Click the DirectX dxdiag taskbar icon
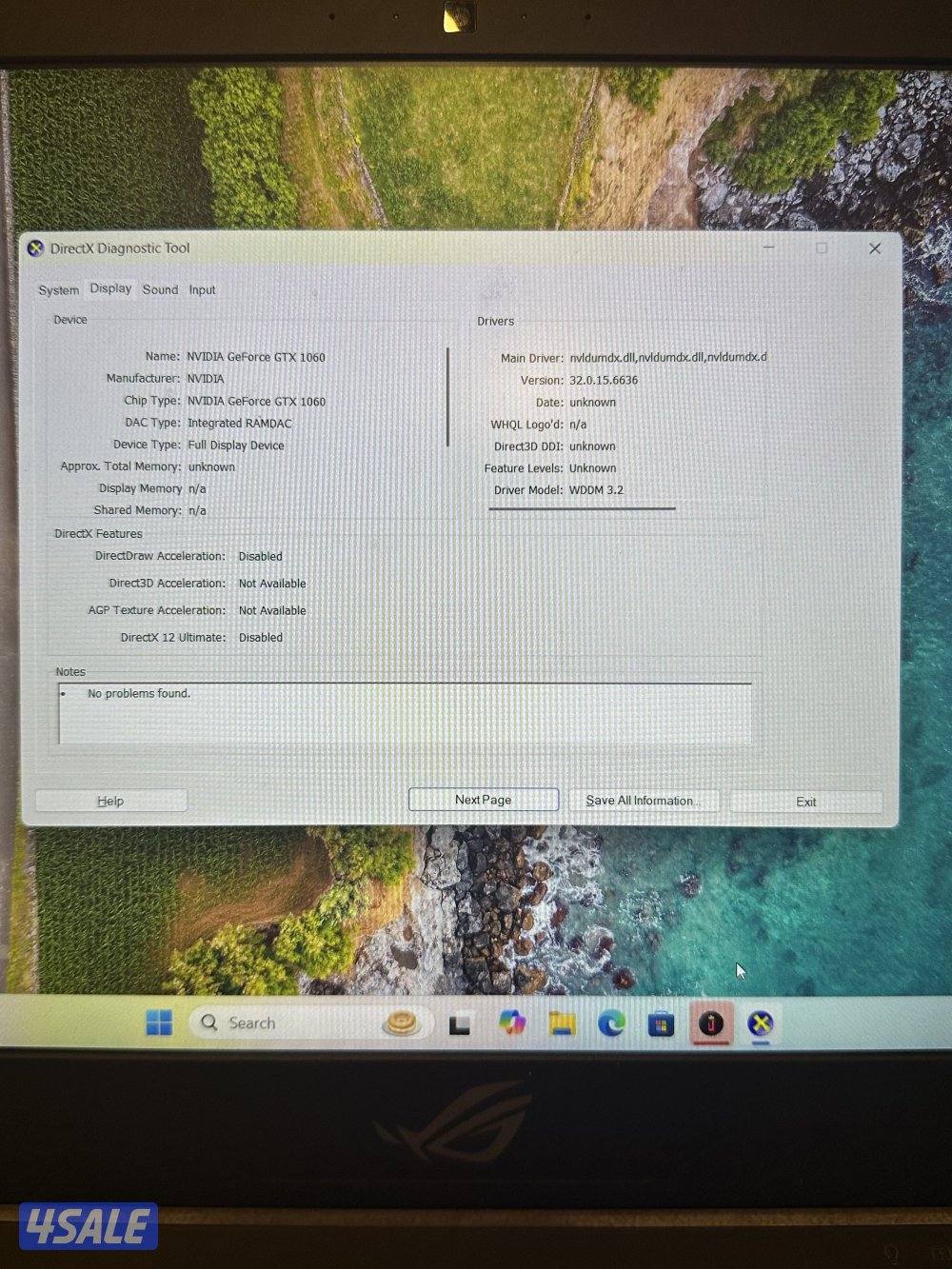Viewport: 952px width, 1269px height. [x=760, y=1024]
